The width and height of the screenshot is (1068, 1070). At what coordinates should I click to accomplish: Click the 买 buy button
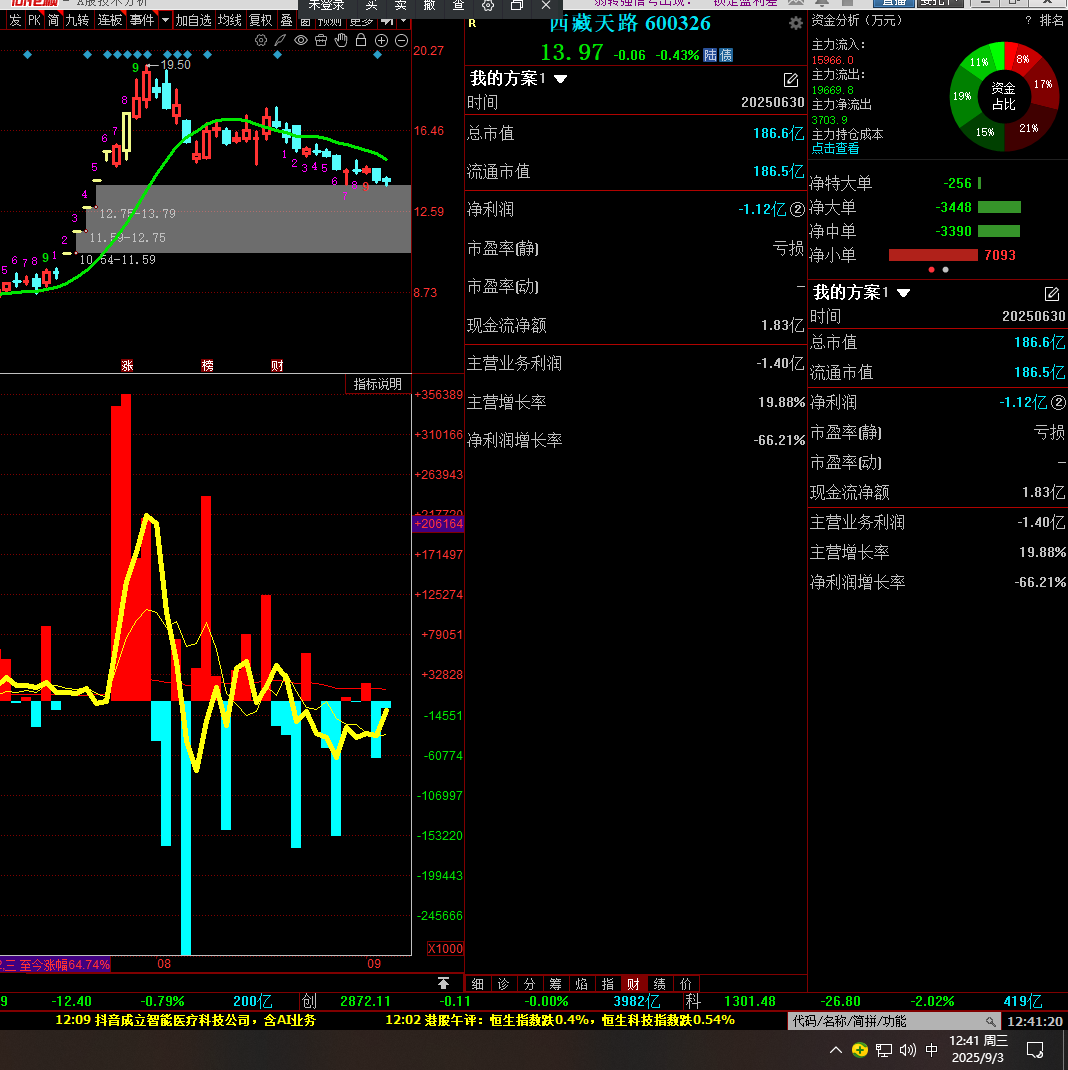point(371,5)
